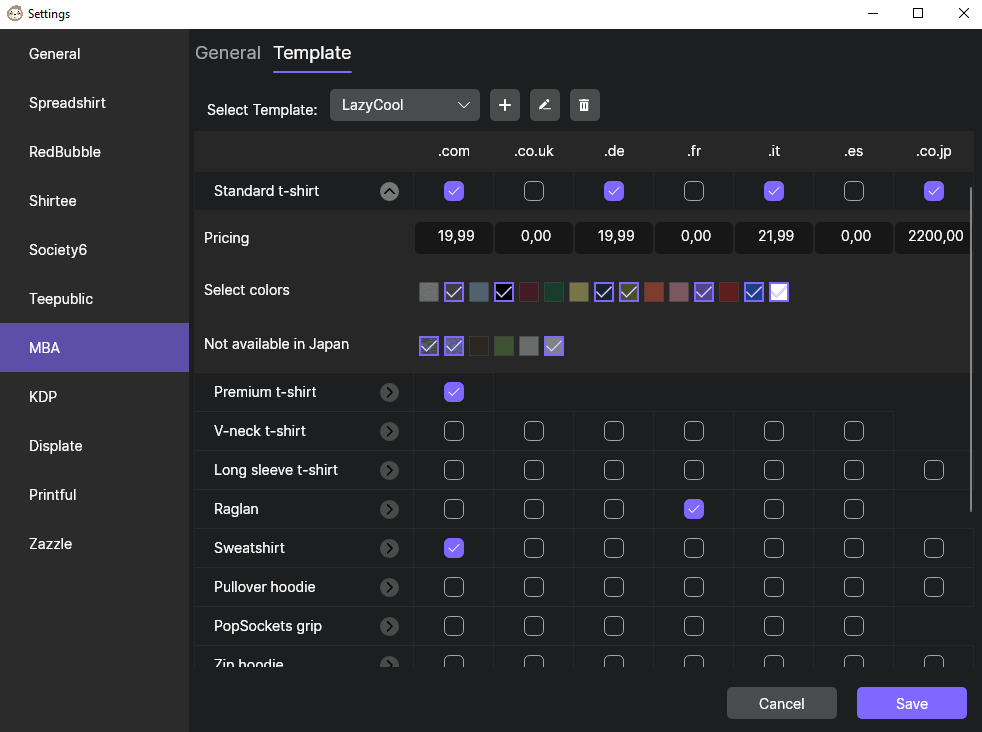Uncheck Standard t-shirt for .it
Screen dimensions: 982x732
pyautogui.click(x=774, y=191)
